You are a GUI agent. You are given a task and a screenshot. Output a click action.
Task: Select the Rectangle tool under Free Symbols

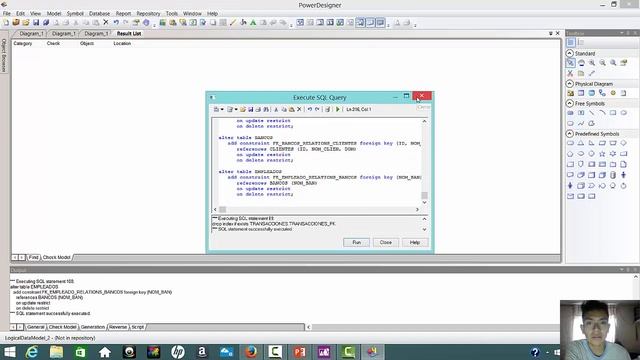click(613, 113)
